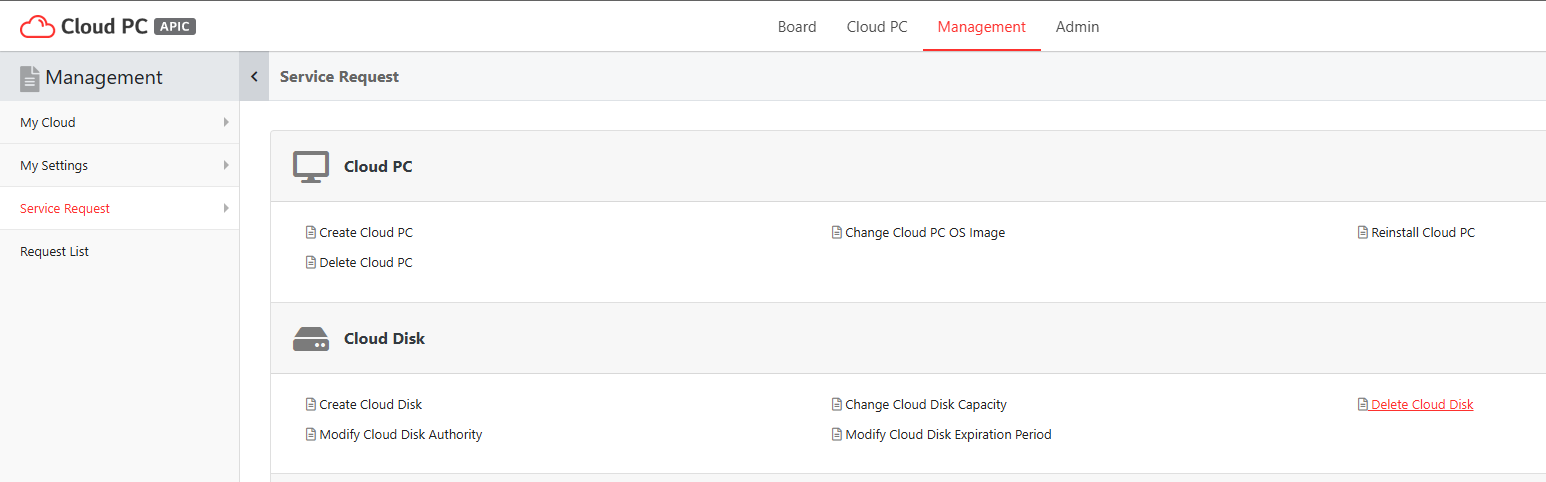1546x482 pixels.
Task: Click document icon beside Reinstall Cloud PC
Action: pyautogui.click(x=1362, y=232)
